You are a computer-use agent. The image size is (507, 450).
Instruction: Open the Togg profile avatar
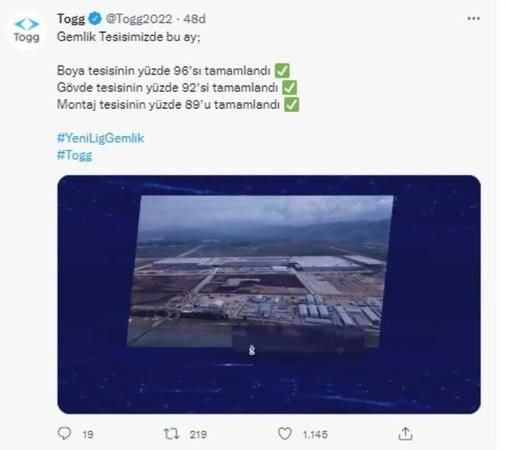point(27,31)
